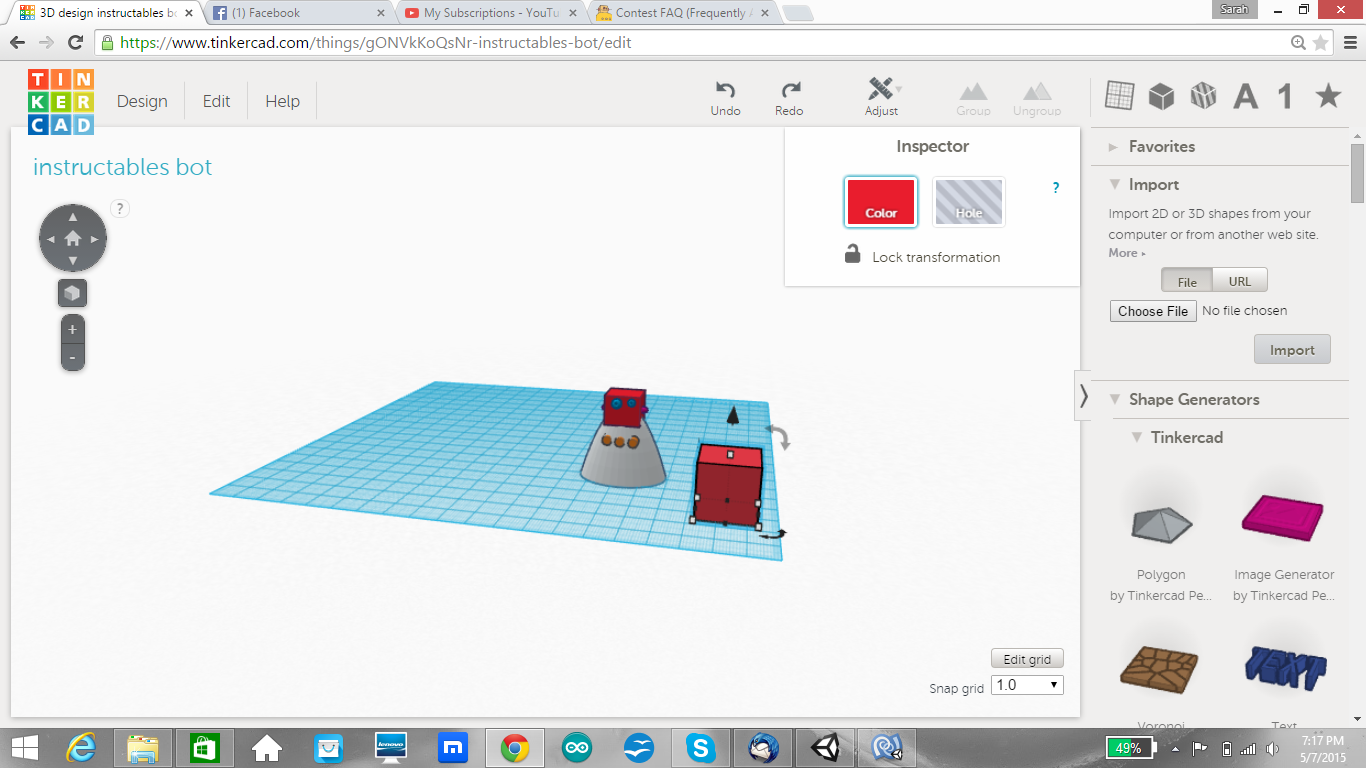1366x768 pixels.
Task: Select the Image Generator thumbnail
Action: [x=1284, y=520]
